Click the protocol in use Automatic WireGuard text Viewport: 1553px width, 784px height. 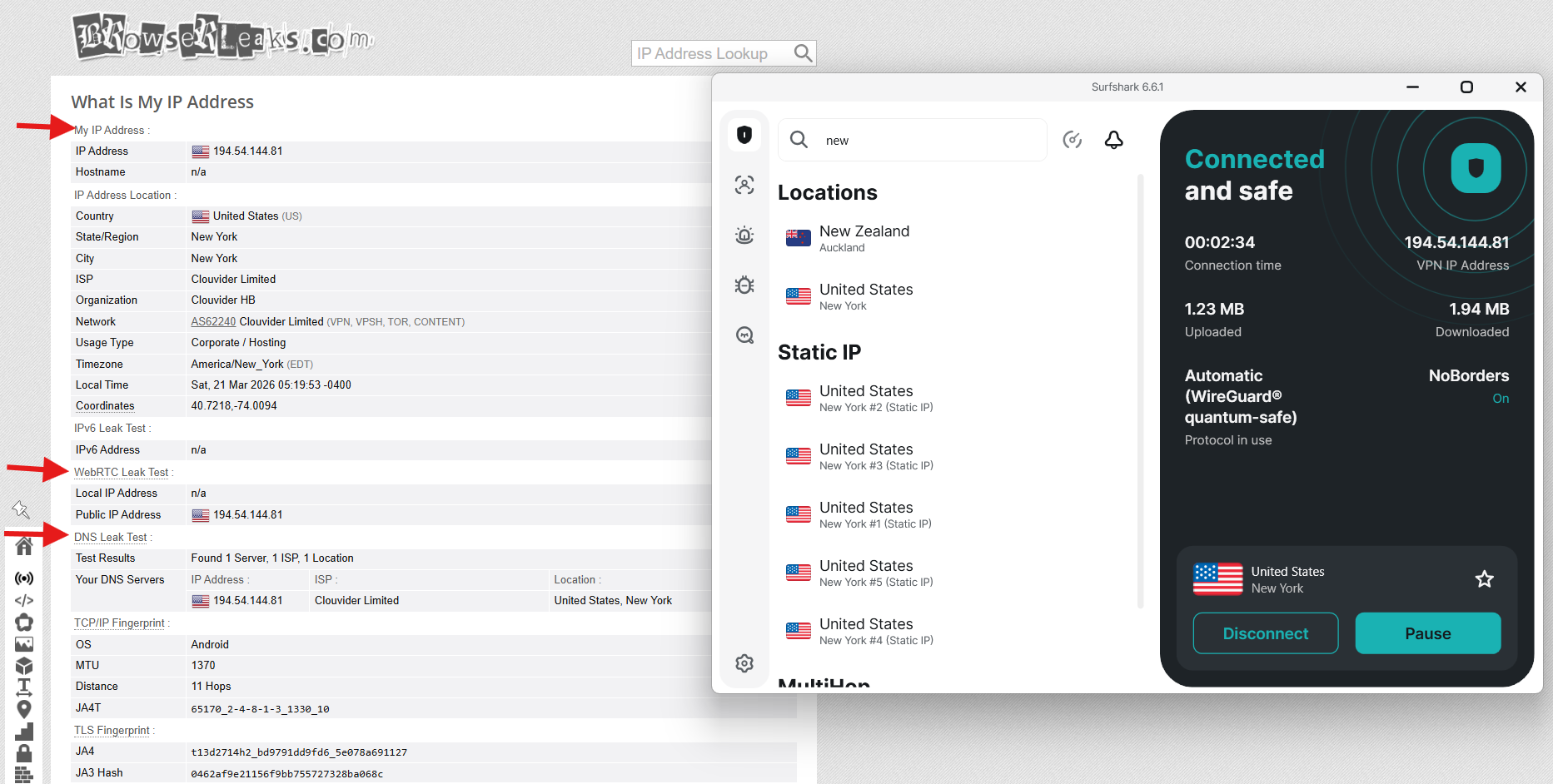(1241, 396)
